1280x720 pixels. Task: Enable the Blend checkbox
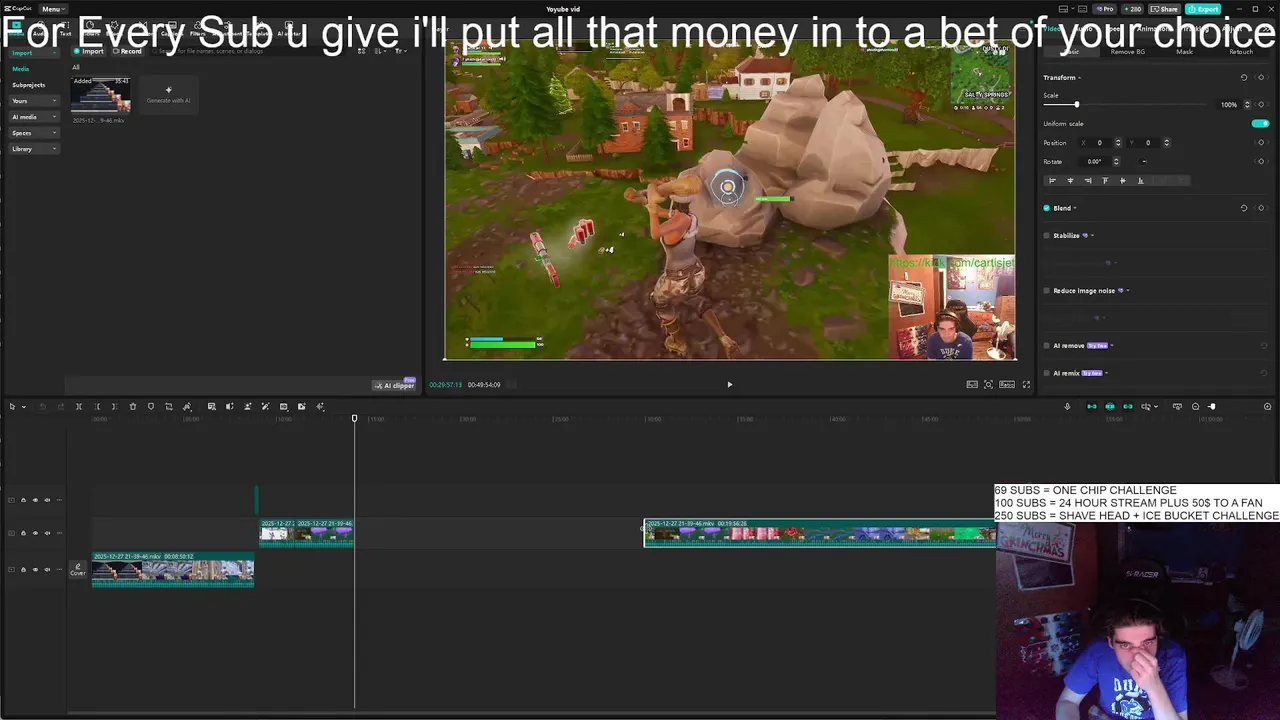(x=1047, y=208)
